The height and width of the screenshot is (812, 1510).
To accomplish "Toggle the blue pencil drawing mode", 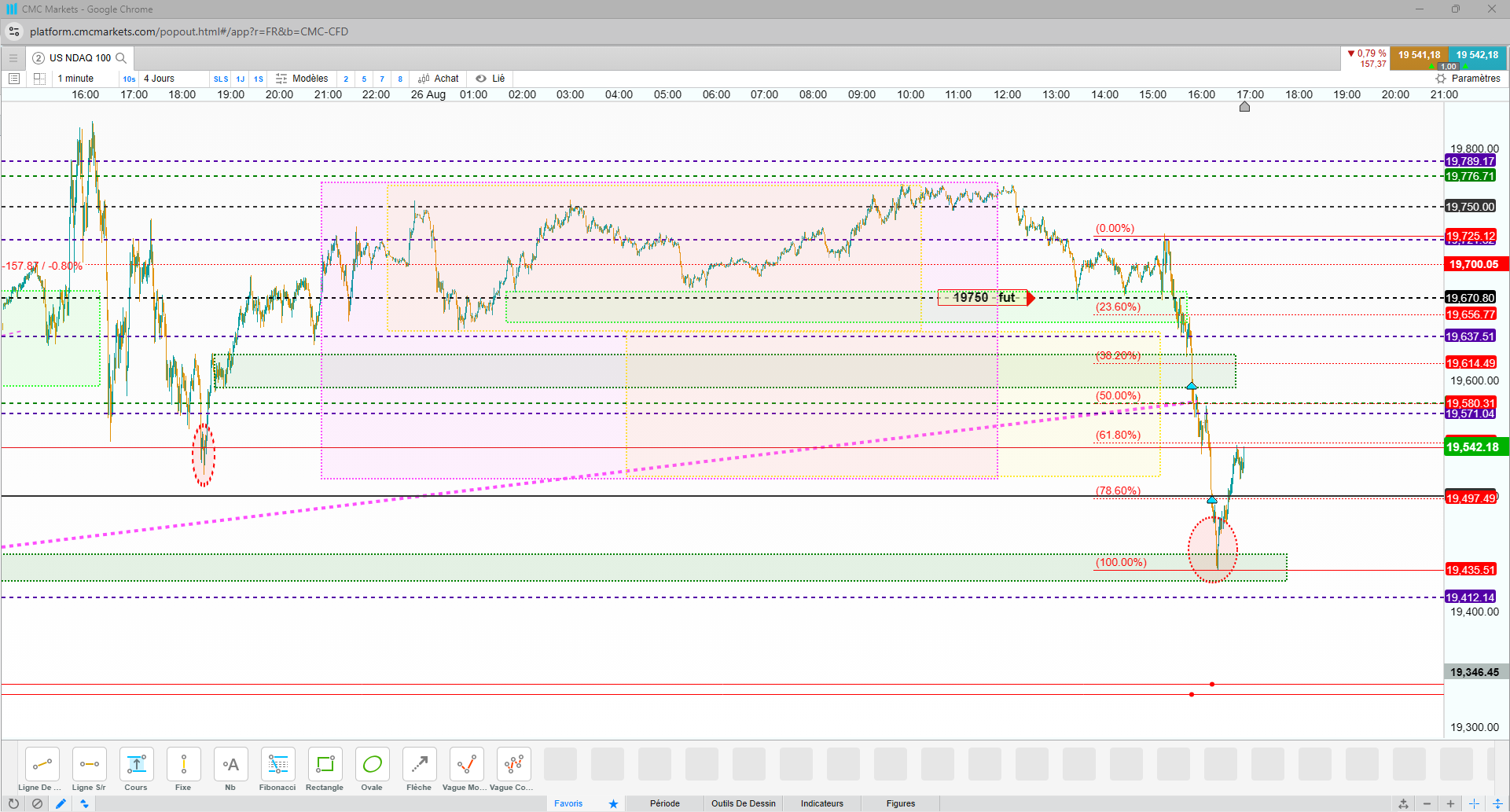I will (61, 803).
